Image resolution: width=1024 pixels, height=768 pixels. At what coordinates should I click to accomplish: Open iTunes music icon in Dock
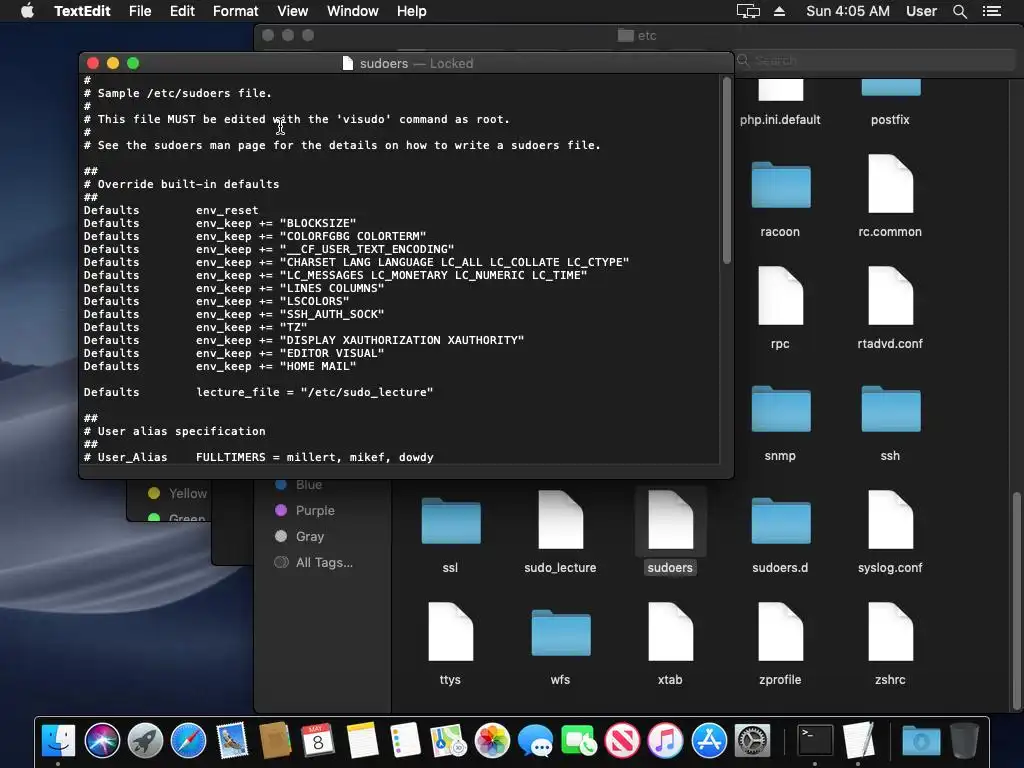pyautogui.click(x=665, y=741)
